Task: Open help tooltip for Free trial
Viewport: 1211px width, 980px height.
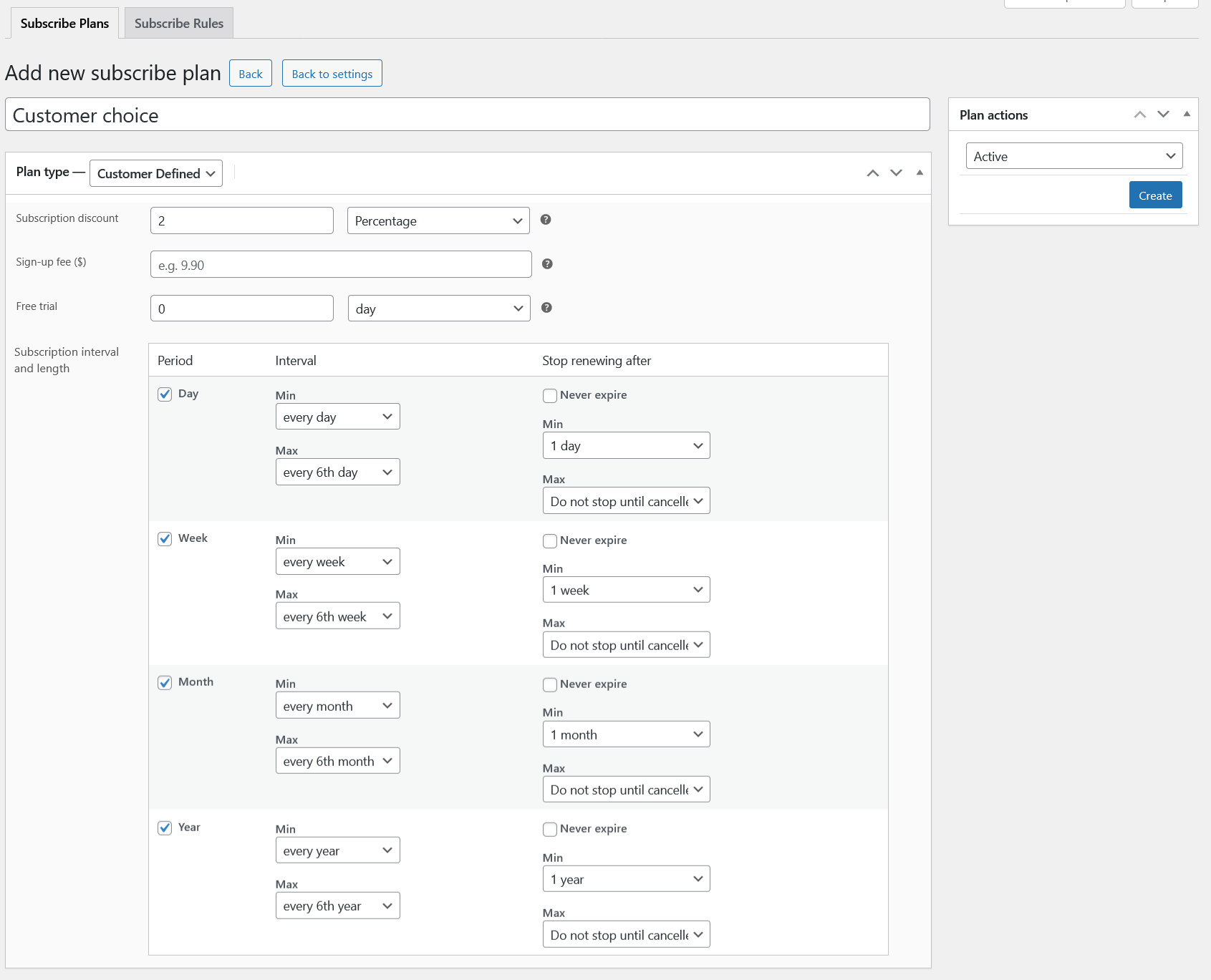Action: pos(546,308)
